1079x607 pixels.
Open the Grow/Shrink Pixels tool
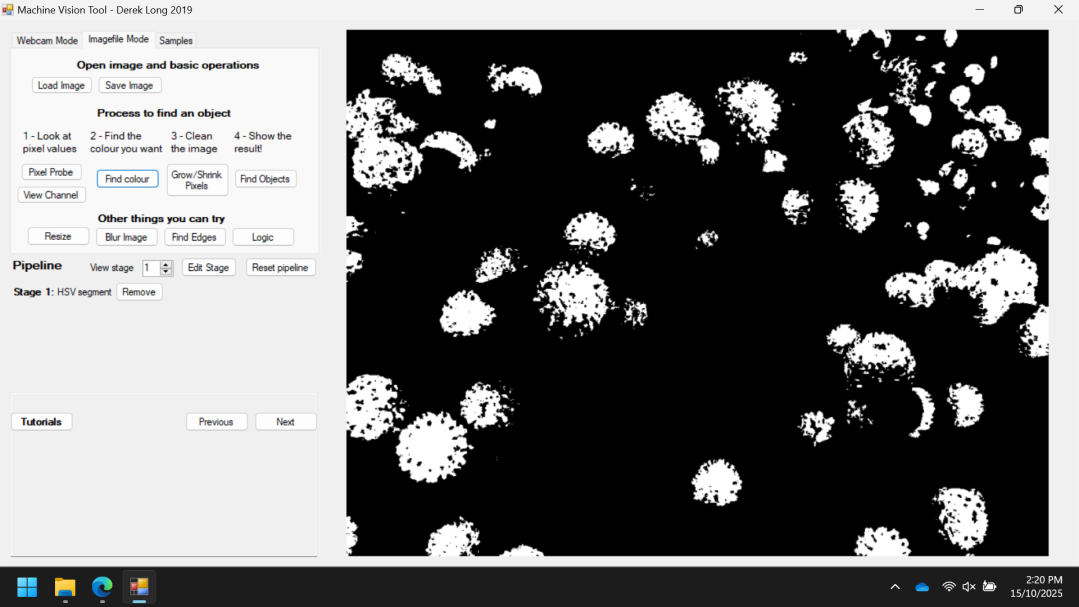point(197,180)
